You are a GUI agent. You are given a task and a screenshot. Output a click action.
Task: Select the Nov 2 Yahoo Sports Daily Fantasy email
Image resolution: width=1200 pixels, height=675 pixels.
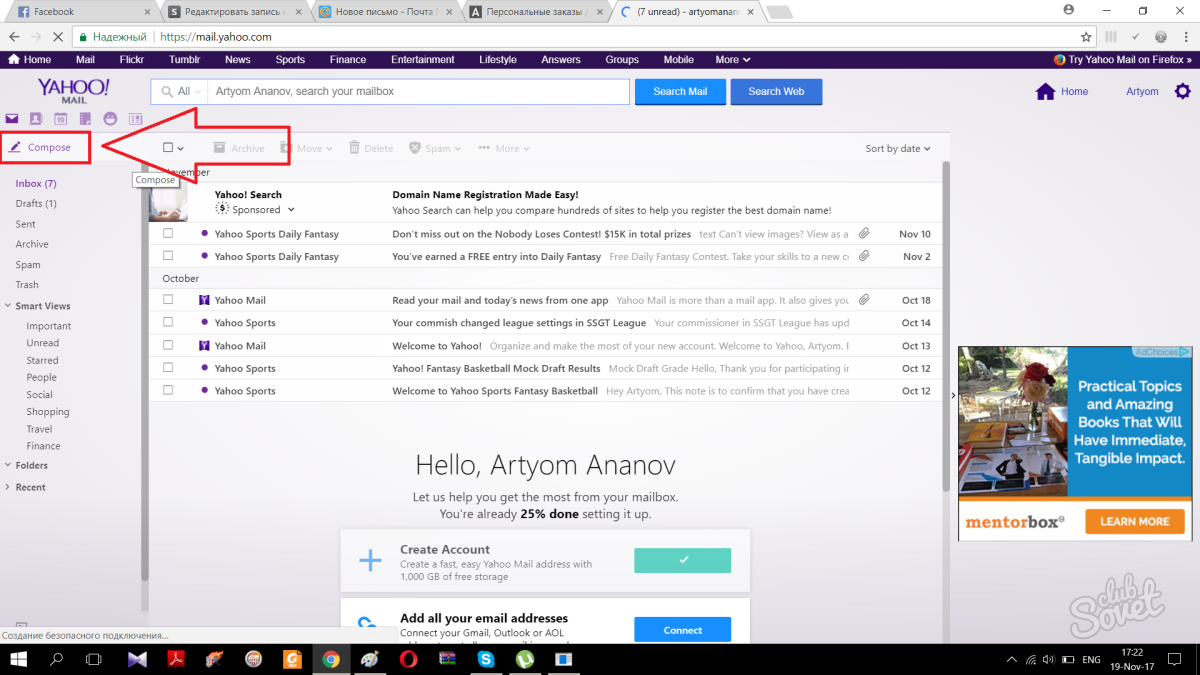168,256
